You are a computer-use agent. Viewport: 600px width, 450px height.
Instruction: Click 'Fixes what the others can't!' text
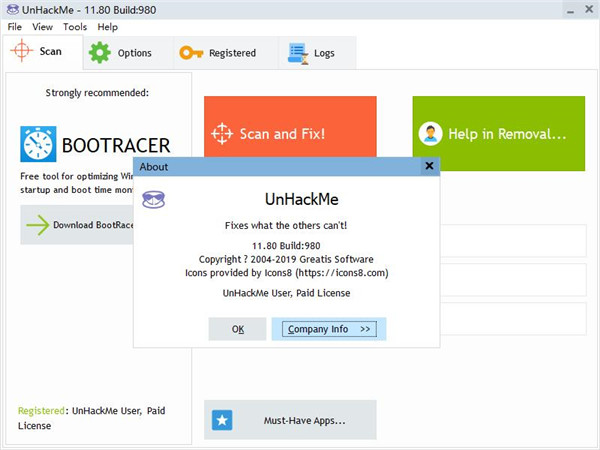point(286,225)
